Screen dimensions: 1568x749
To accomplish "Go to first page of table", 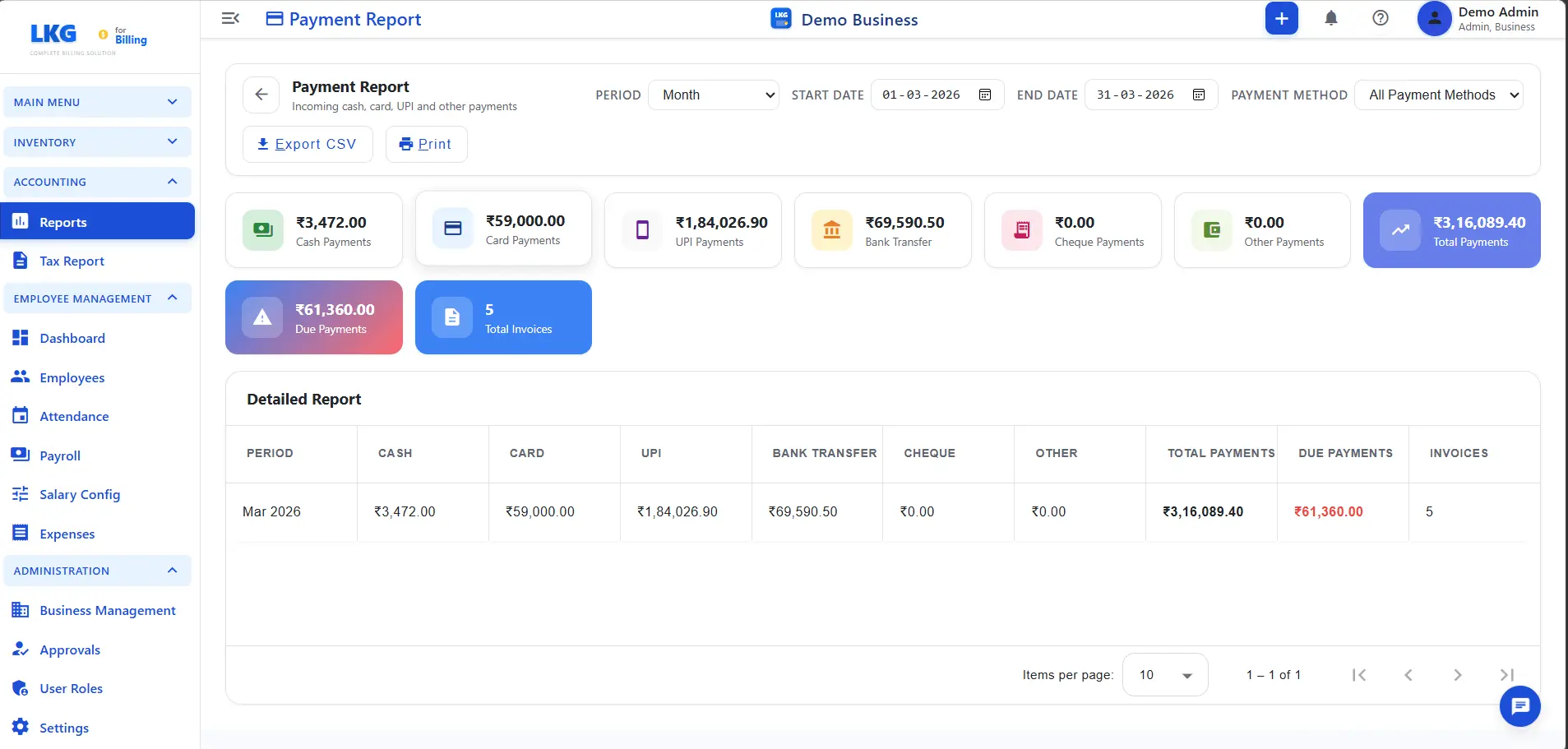I will point(1359,675).
